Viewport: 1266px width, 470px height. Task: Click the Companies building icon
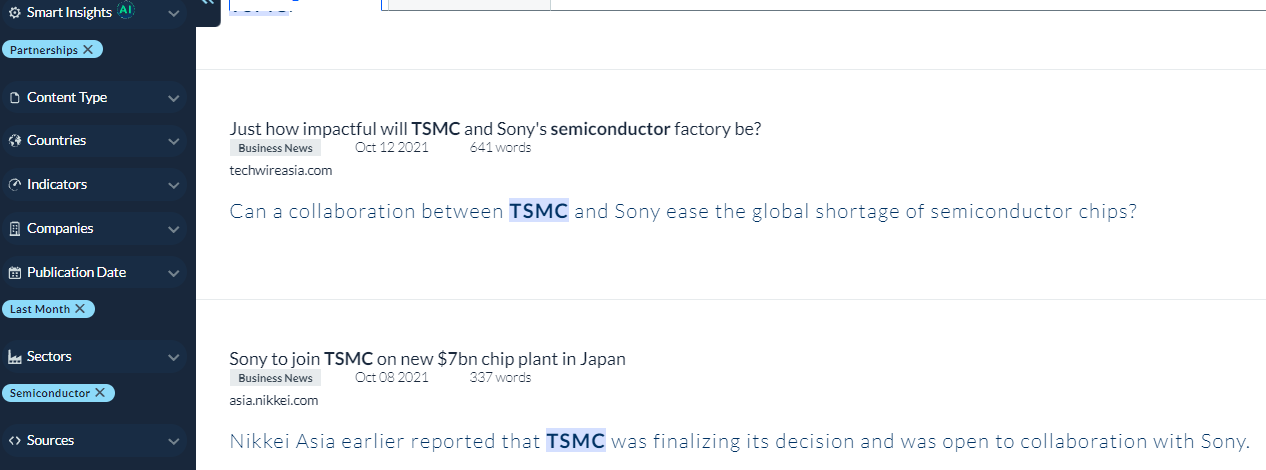tap(14, 229)
